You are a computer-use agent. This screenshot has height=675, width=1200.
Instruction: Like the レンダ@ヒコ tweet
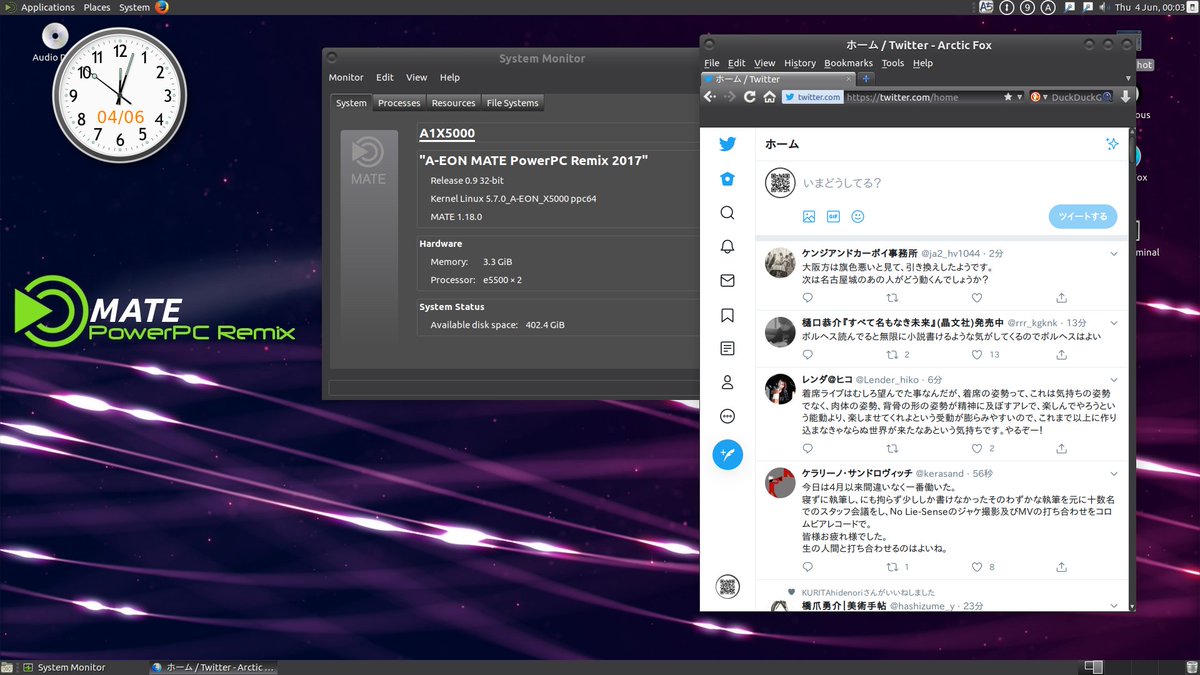(977, 449)
